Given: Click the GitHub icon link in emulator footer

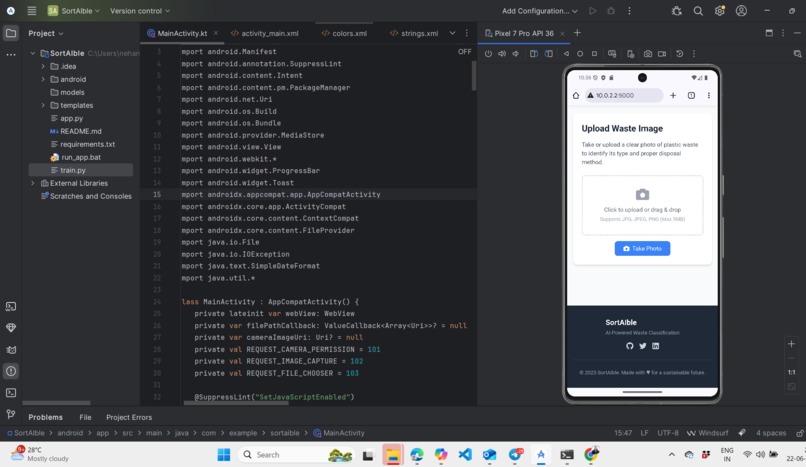Looking at the screenshot, I should (630, 346).
